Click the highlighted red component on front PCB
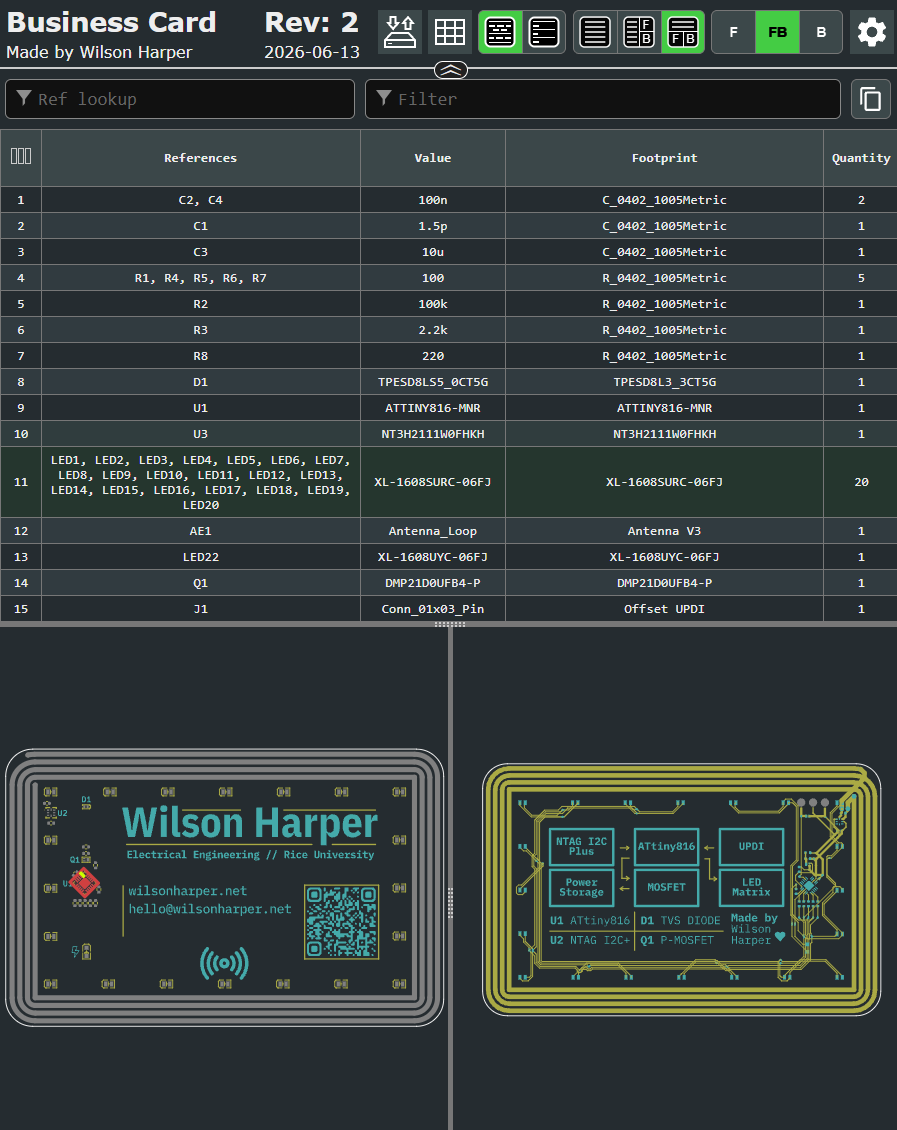The height and width of the screenshot is (1130, 897). tap(84, 881)
